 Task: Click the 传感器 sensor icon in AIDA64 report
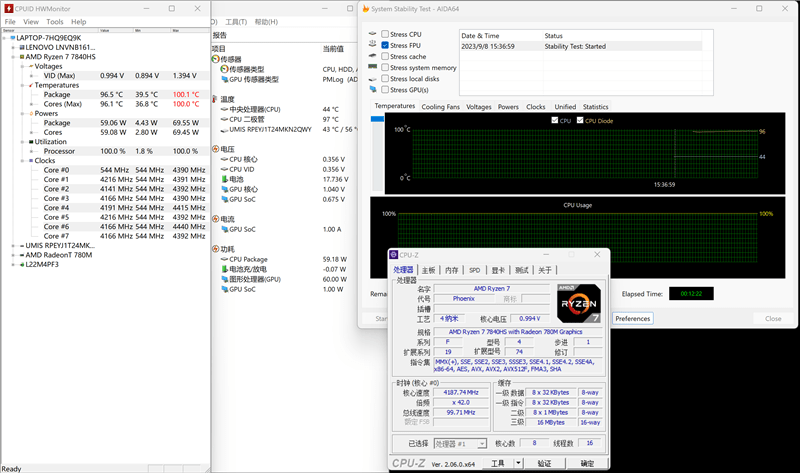coord(216,59)
